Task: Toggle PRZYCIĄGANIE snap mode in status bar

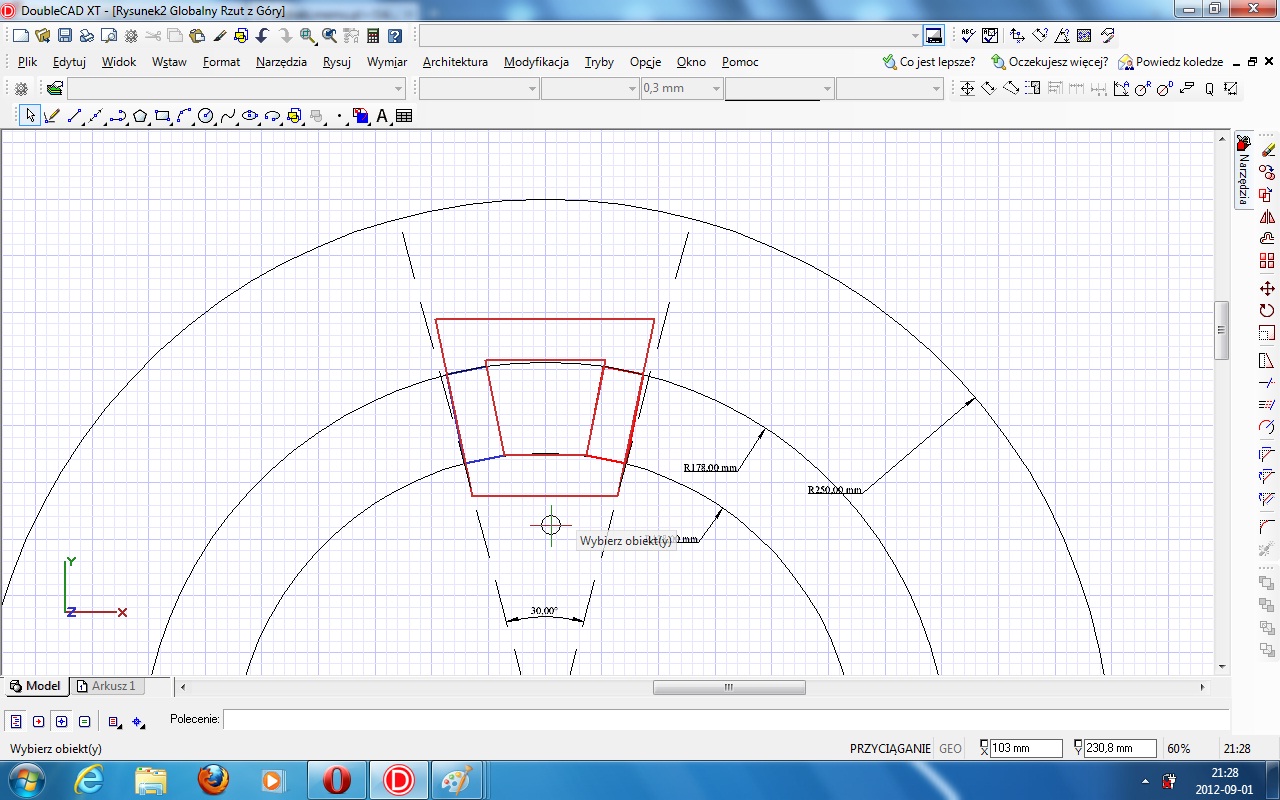Action: [889, 748]
